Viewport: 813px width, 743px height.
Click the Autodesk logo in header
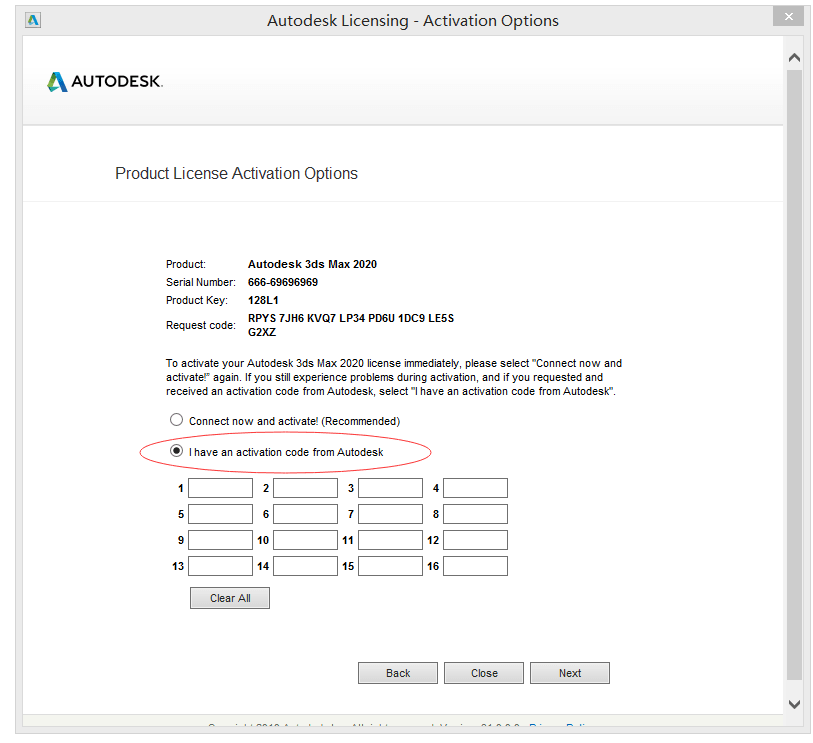coord(105,81)
